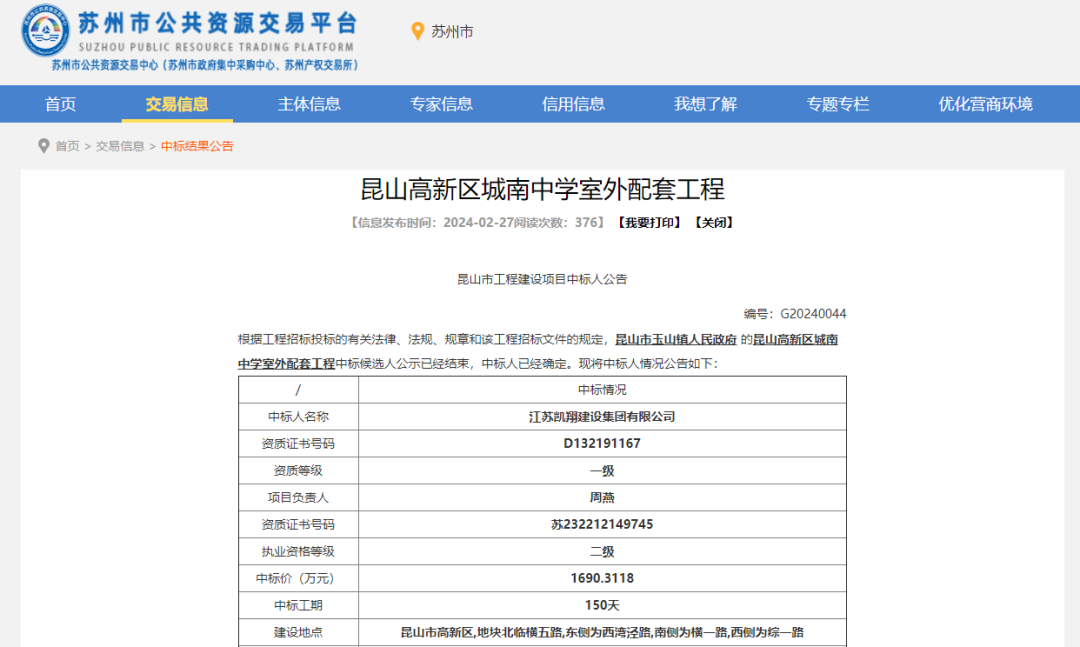Open the 交易信息 navigation tab

[177, 104]
